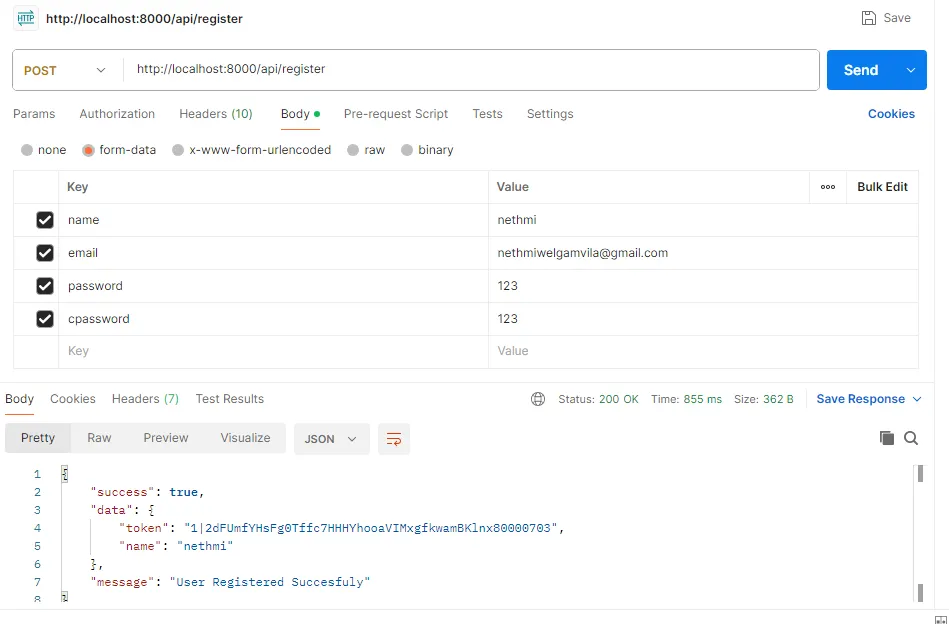Click the request method icon beside the URL tab
The height and width of the screenshot is (624, 949).
point(25,18)
